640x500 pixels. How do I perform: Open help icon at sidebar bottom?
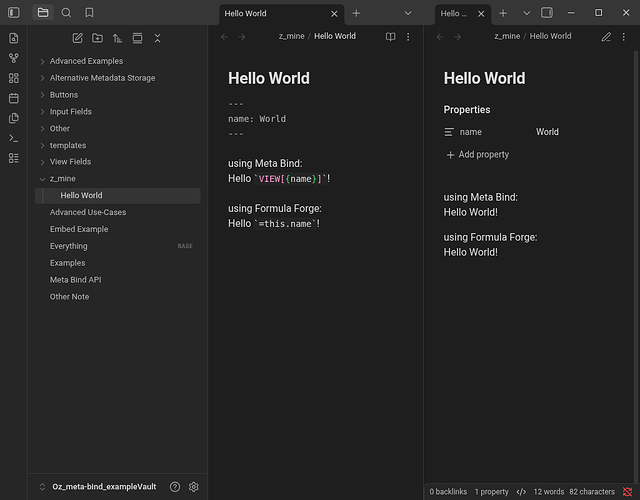tap(175, 487)
